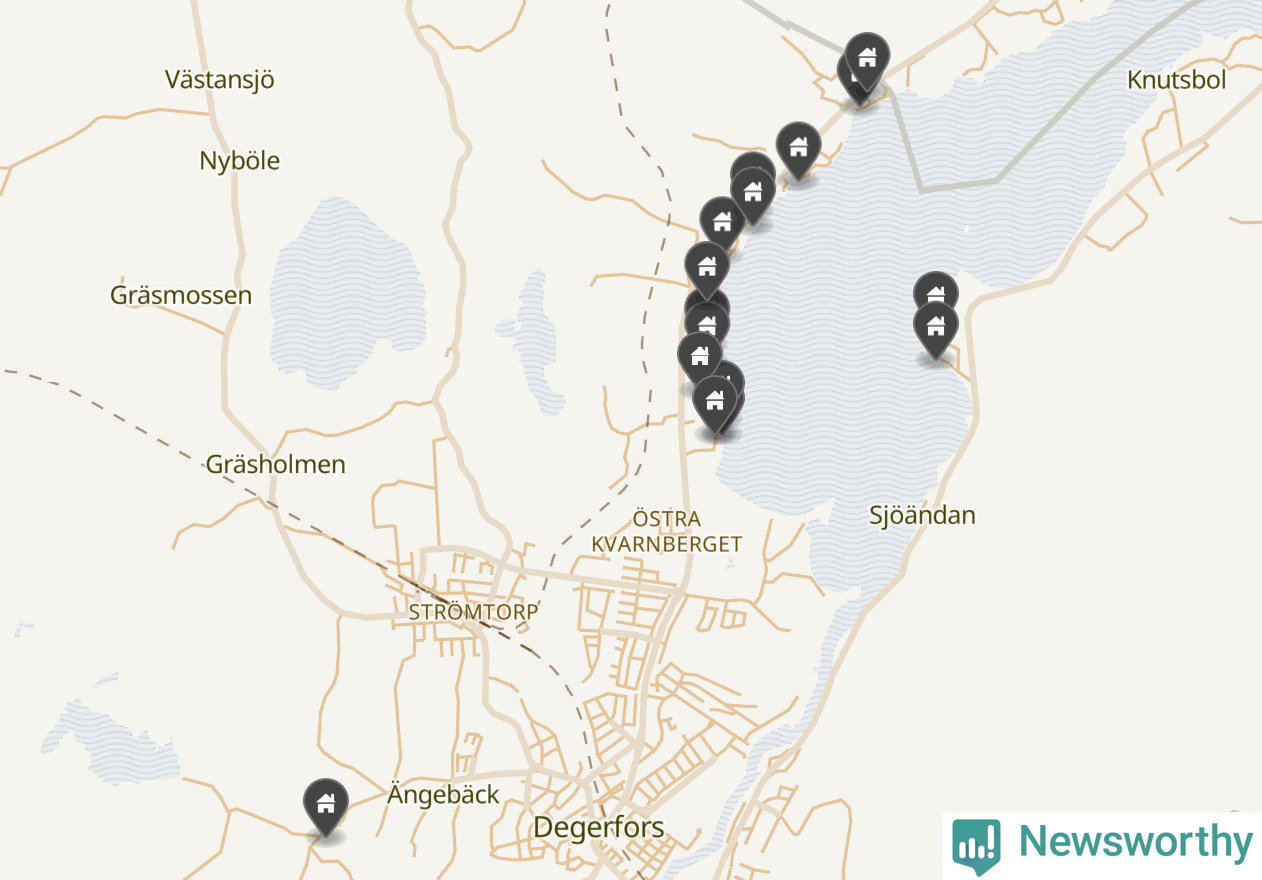Open the Newsworthy logo link
The width and height of the screenshot is (1262, 880).
click(x=1102, y=845)
